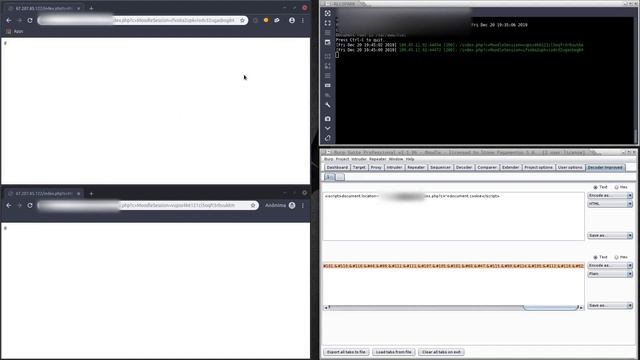Open the profile avatar in the top Chrome window
Screen dimensions: 640x360
[292, 20]
